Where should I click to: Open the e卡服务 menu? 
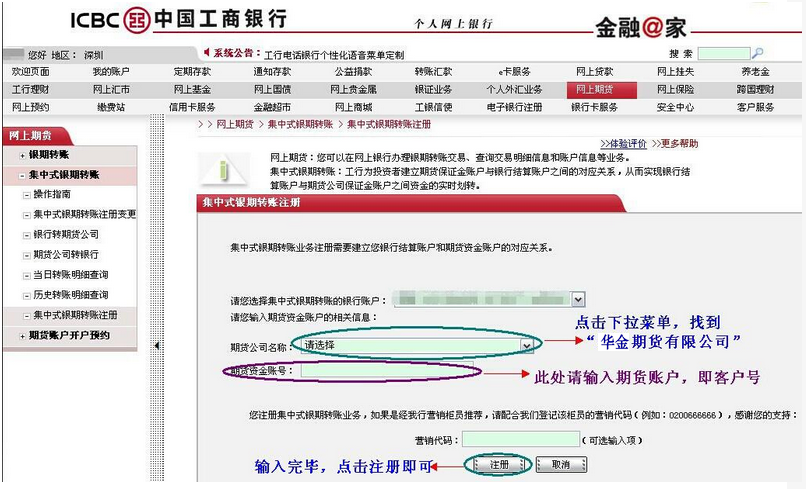(514, 71)
